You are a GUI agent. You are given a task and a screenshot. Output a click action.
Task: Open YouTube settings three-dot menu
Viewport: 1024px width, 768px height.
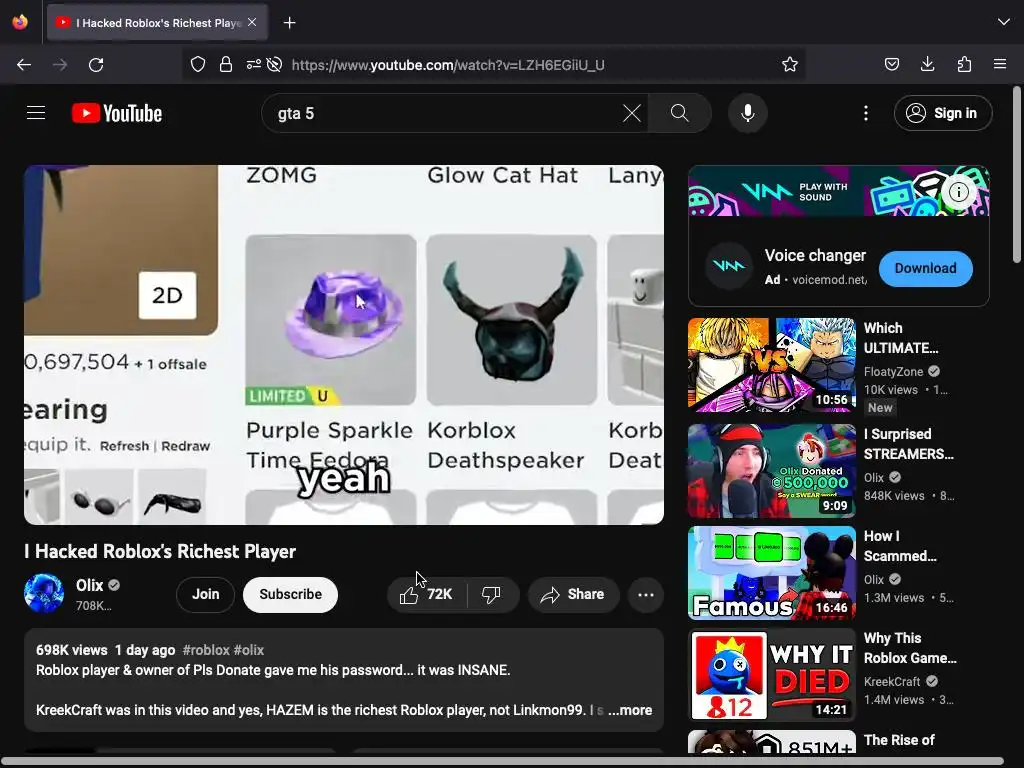(866, 113)
